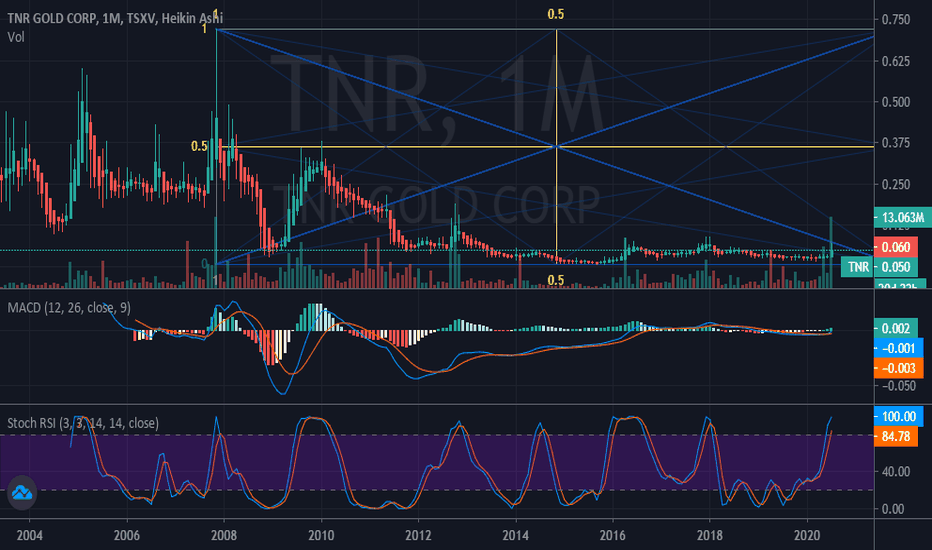932x550 pixels.
Task: Click the orange -0.003 signal value label
Action: (899, 368)
